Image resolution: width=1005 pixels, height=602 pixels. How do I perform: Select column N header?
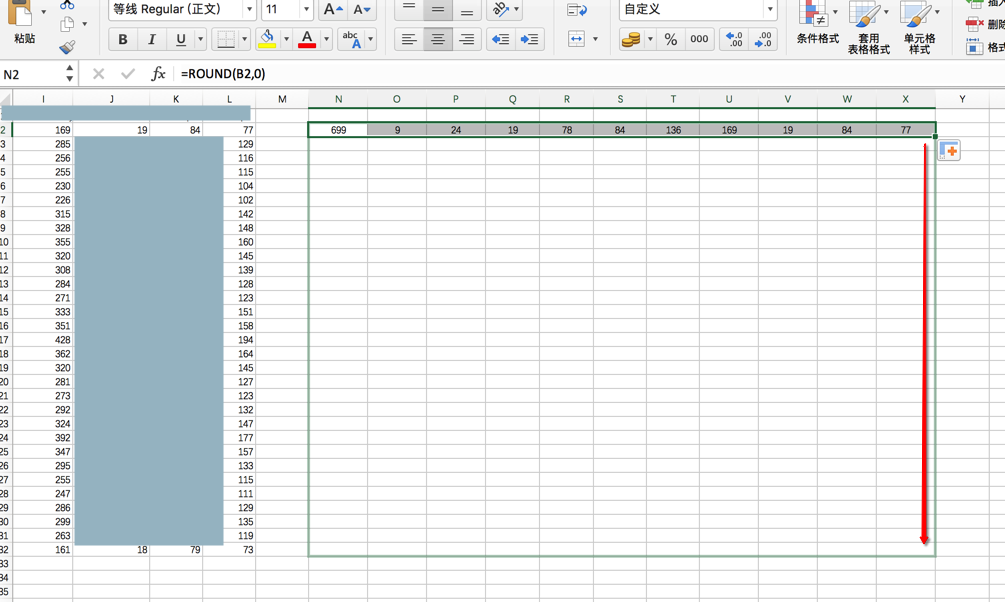pyautogui.click(x=338, y=99)
